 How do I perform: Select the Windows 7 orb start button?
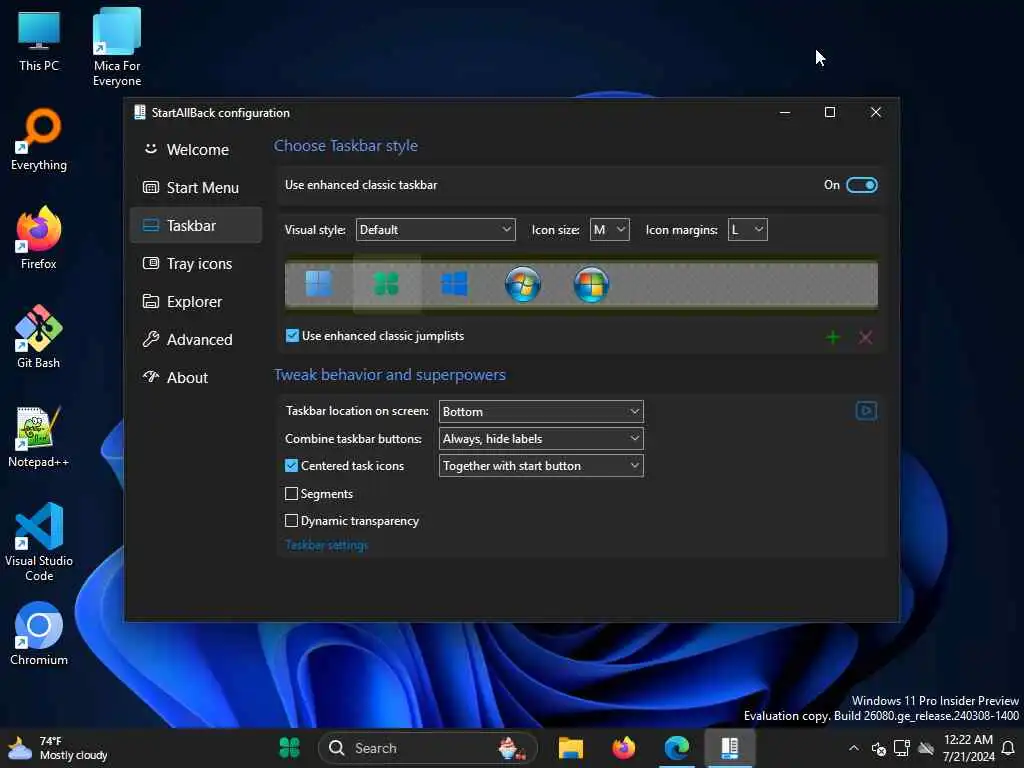[522, 284]
